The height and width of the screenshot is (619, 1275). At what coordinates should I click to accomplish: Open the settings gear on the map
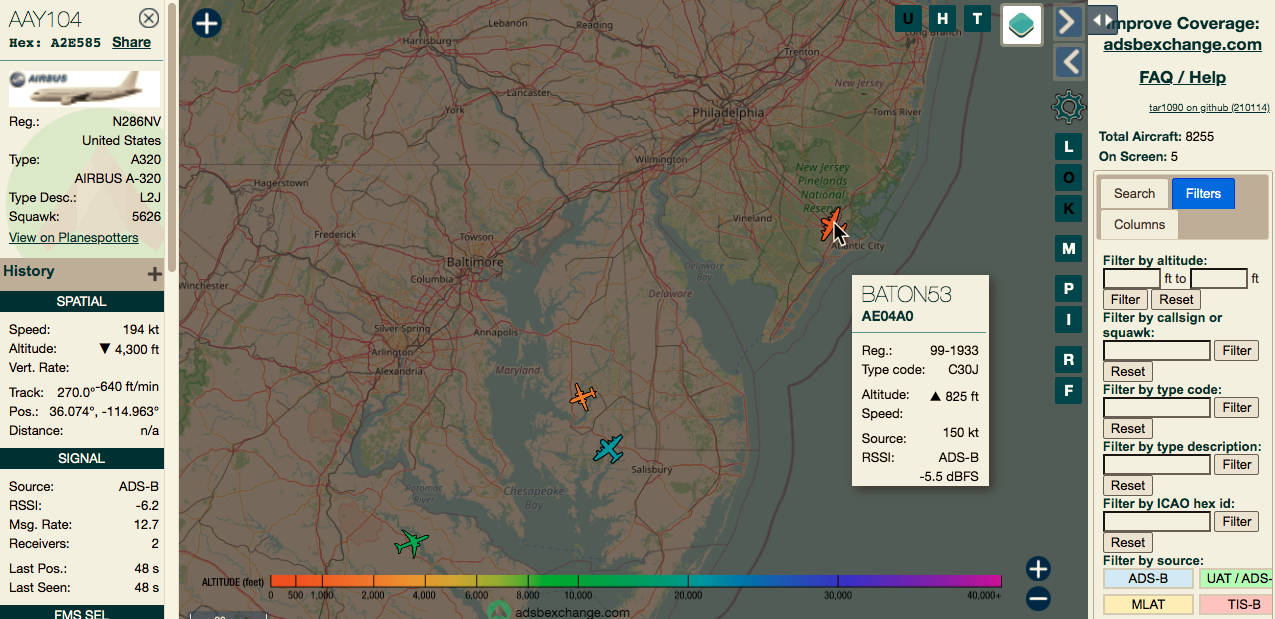click(x=1068, y=106)
